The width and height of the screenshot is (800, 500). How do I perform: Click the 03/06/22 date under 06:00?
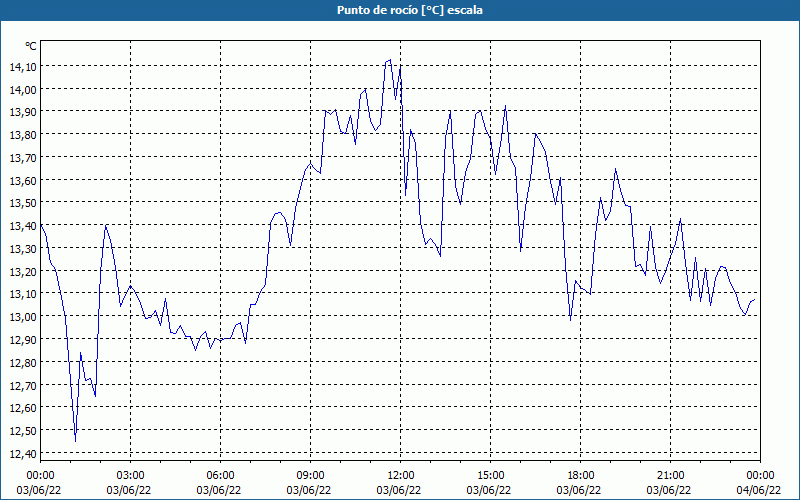coord(219,490)
